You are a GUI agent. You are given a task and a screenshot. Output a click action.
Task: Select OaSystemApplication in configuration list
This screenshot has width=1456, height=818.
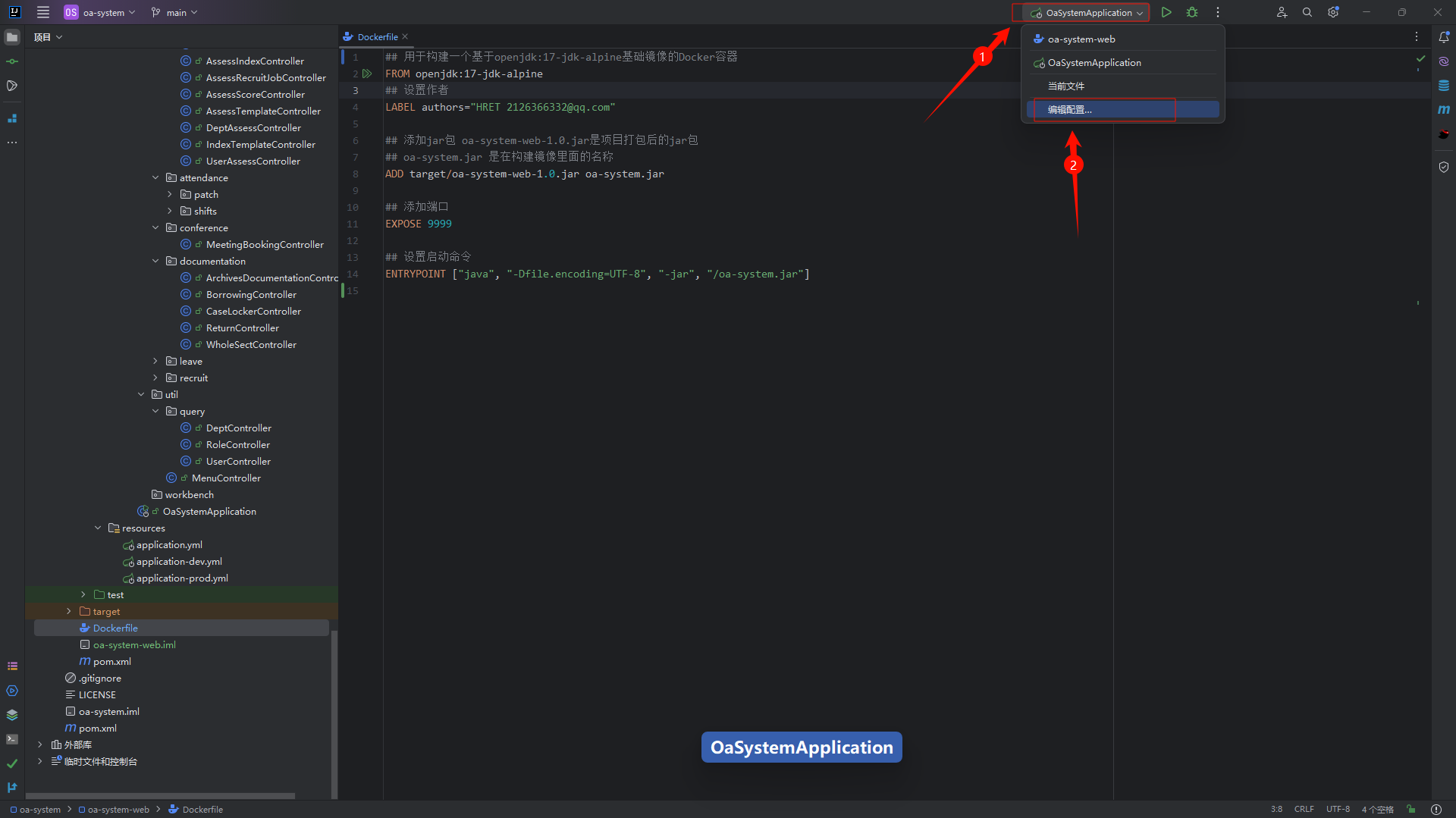pos(1123,63)
